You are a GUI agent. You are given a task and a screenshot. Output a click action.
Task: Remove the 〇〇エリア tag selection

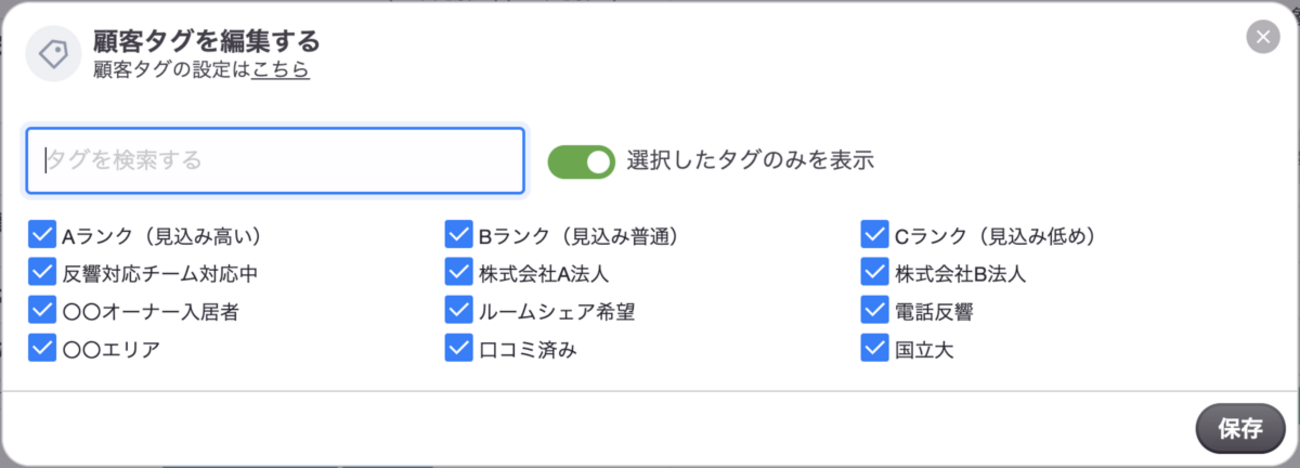(42, 348)
